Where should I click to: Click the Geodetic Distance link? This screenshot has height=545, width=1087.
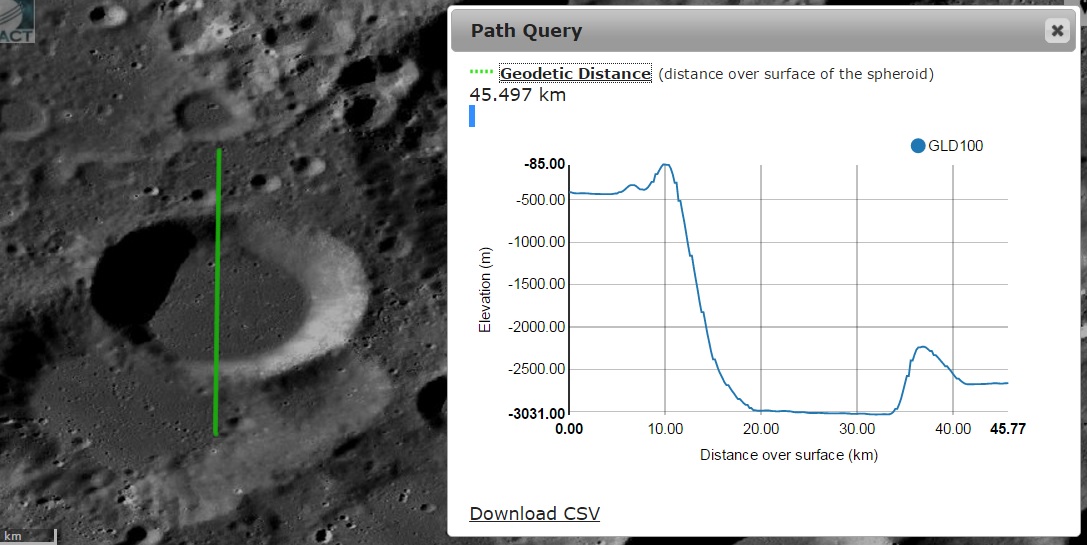[x=575, y=74]
